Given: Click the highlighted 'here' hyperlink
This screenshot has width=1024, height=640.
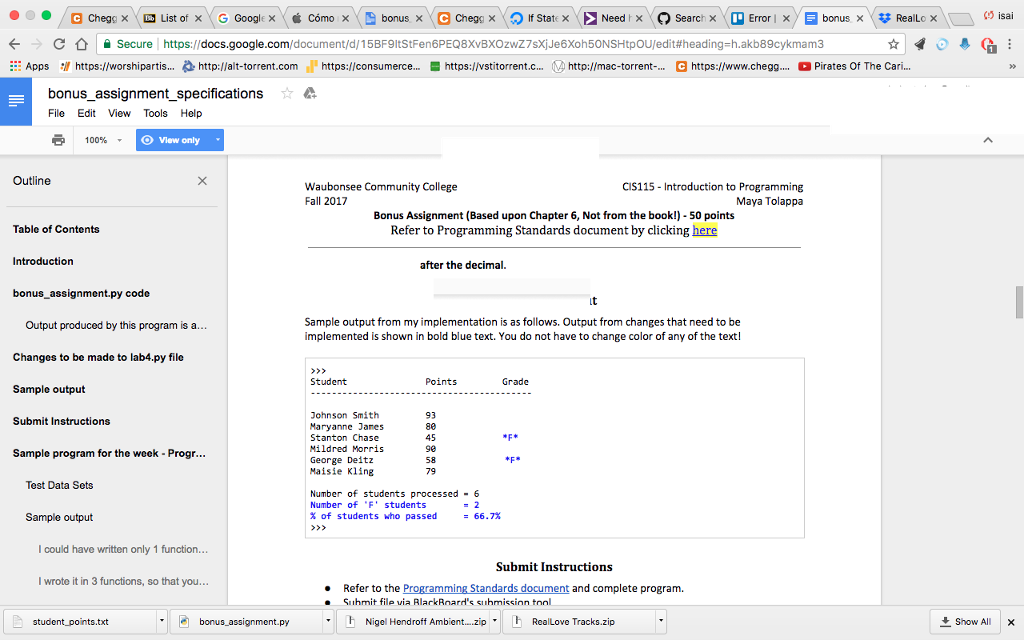Looking at the screenshot, I should click(x=704, y=230).
